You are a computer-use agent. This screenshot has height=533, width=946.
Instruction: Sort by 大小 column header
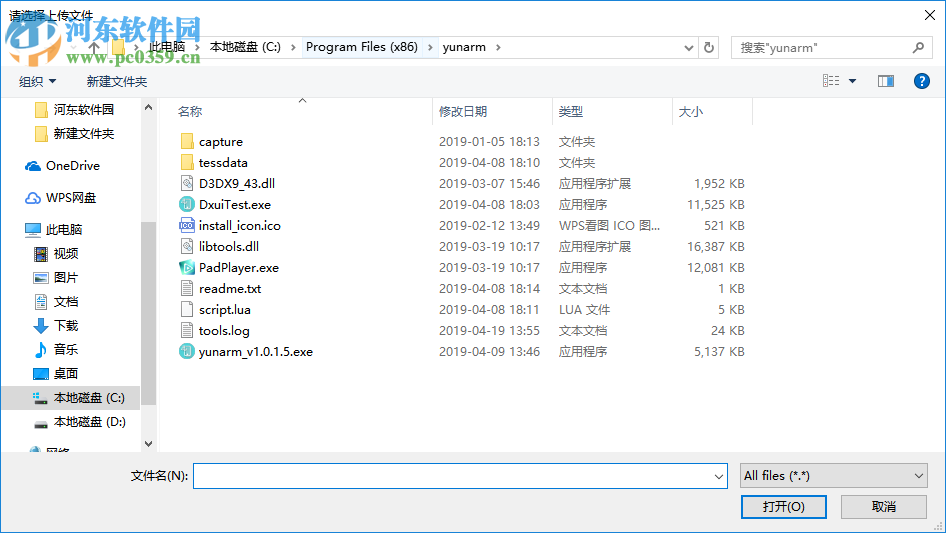(690, 112)
